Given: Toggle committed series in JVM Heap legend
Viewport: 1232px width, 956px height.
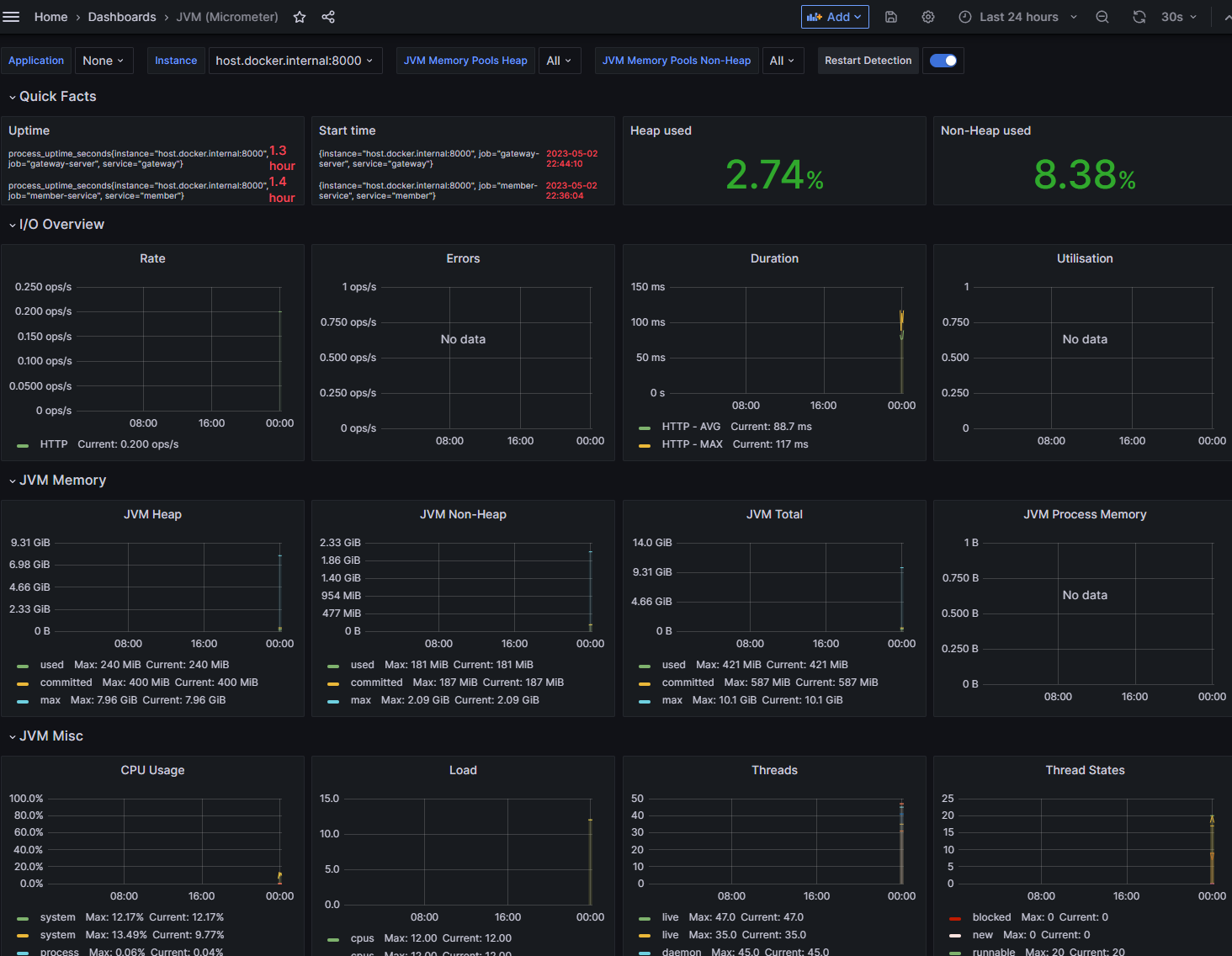Looking at the screenshot, I should tap(66, 682).
